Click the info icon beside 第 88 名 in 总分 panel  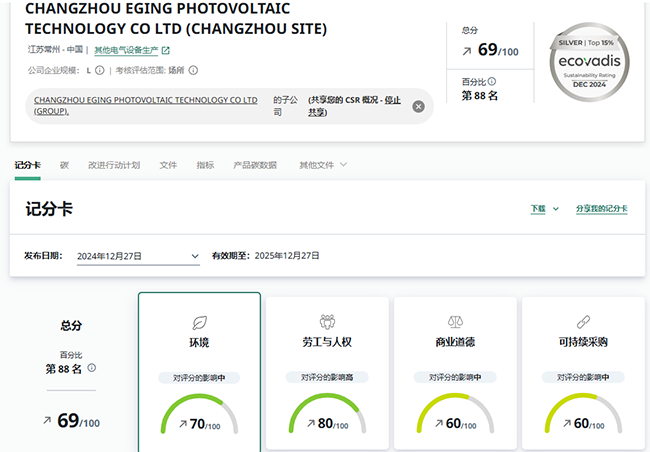(x=92, y=368)
